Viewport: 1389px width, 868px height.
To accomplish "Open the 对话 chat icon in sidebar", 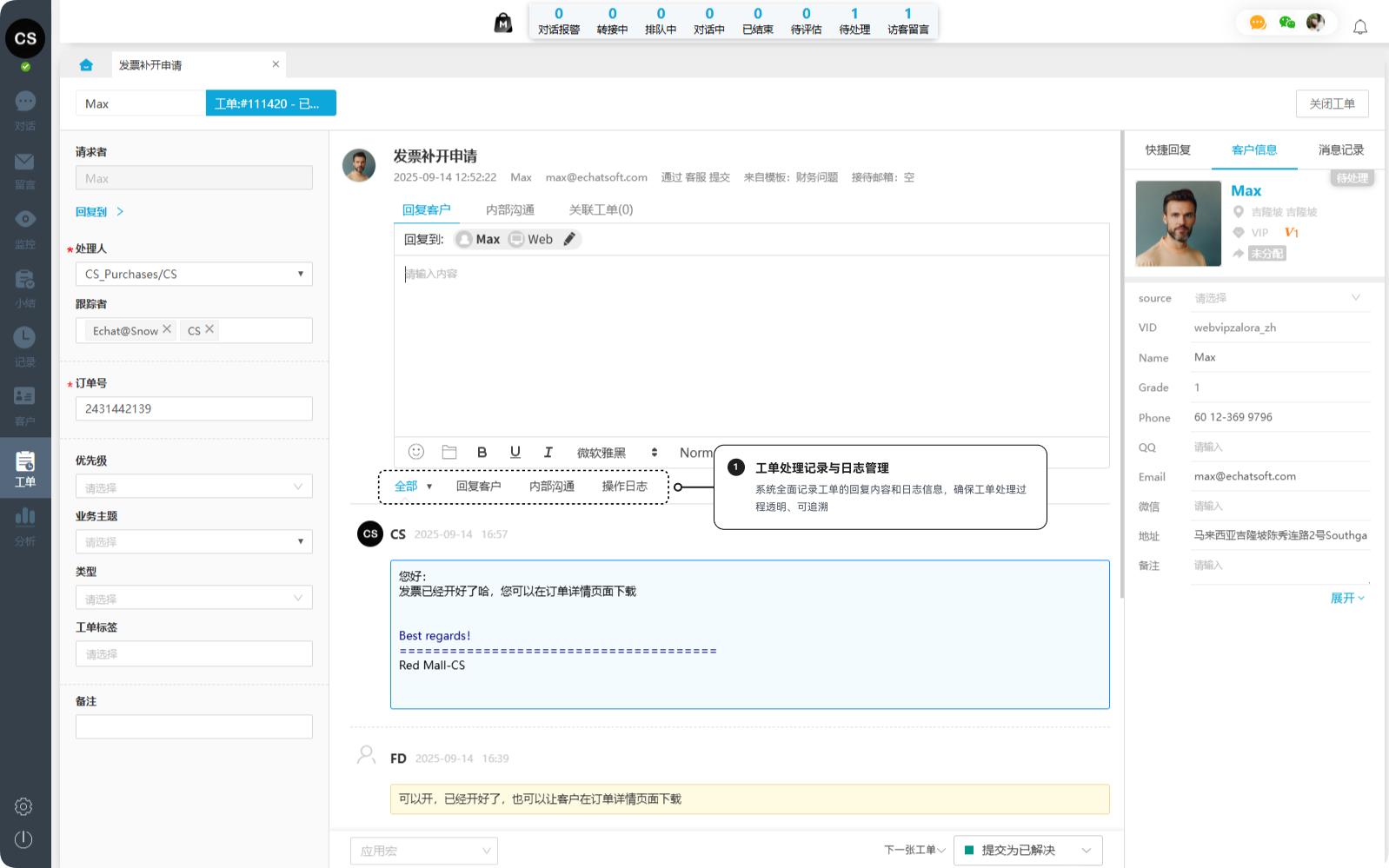I will click(x=25, y=103).
